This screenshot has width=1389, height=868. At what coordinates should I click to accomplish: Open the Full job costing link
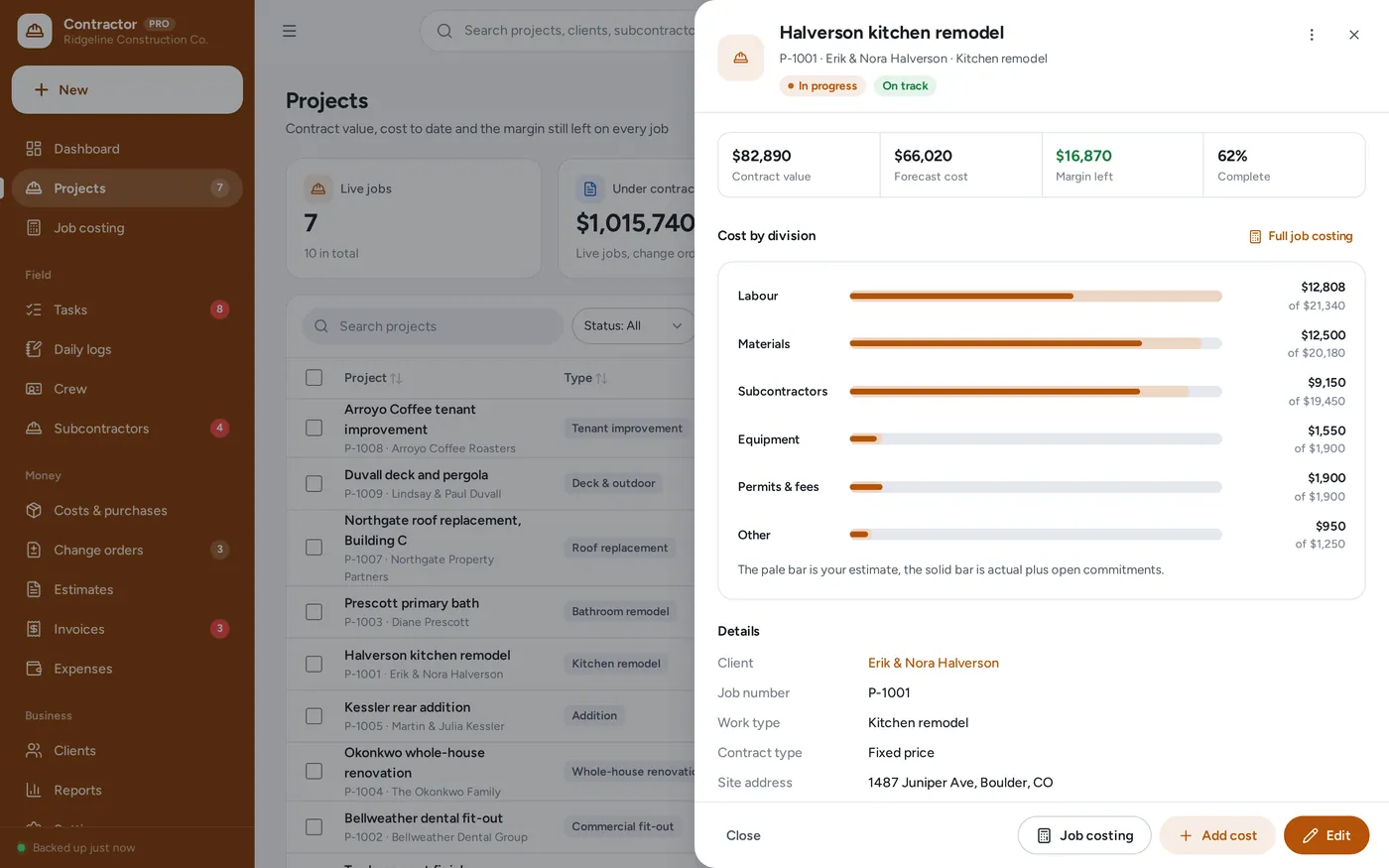(x=1301, y=236)
